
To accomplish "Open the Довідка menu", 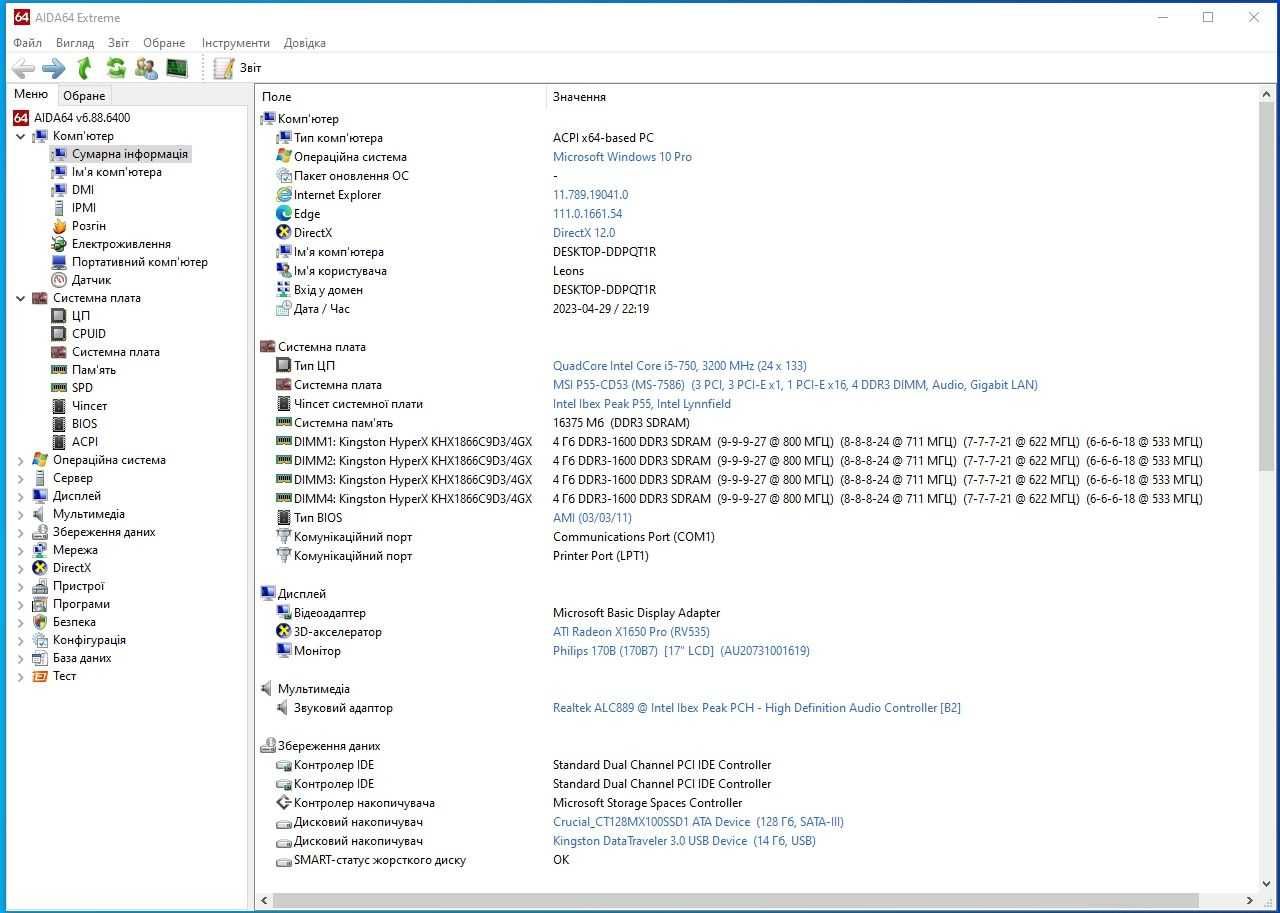I will coord(305,43).
